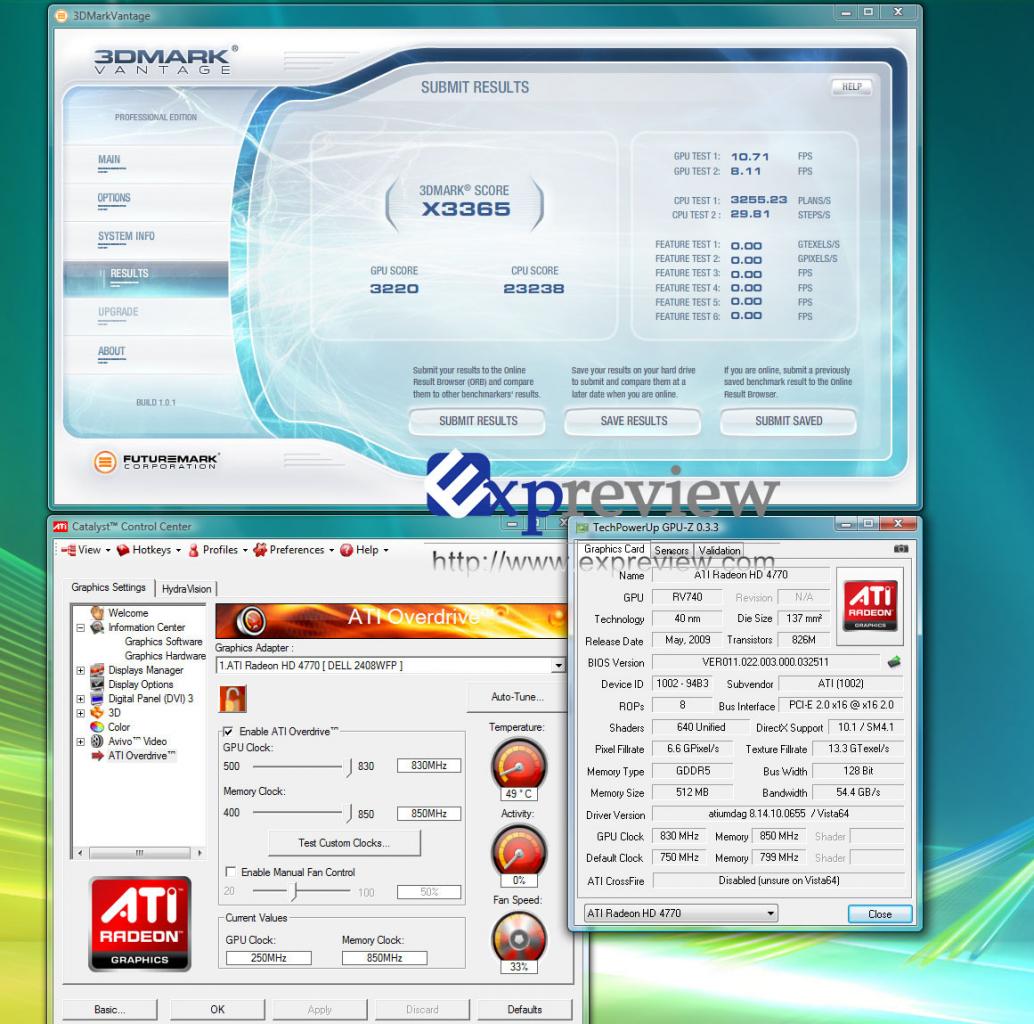Click the Defaults button in Catalyst
The width and height of the screenshot is (1034, 1024).
(x=524, y=1009)
